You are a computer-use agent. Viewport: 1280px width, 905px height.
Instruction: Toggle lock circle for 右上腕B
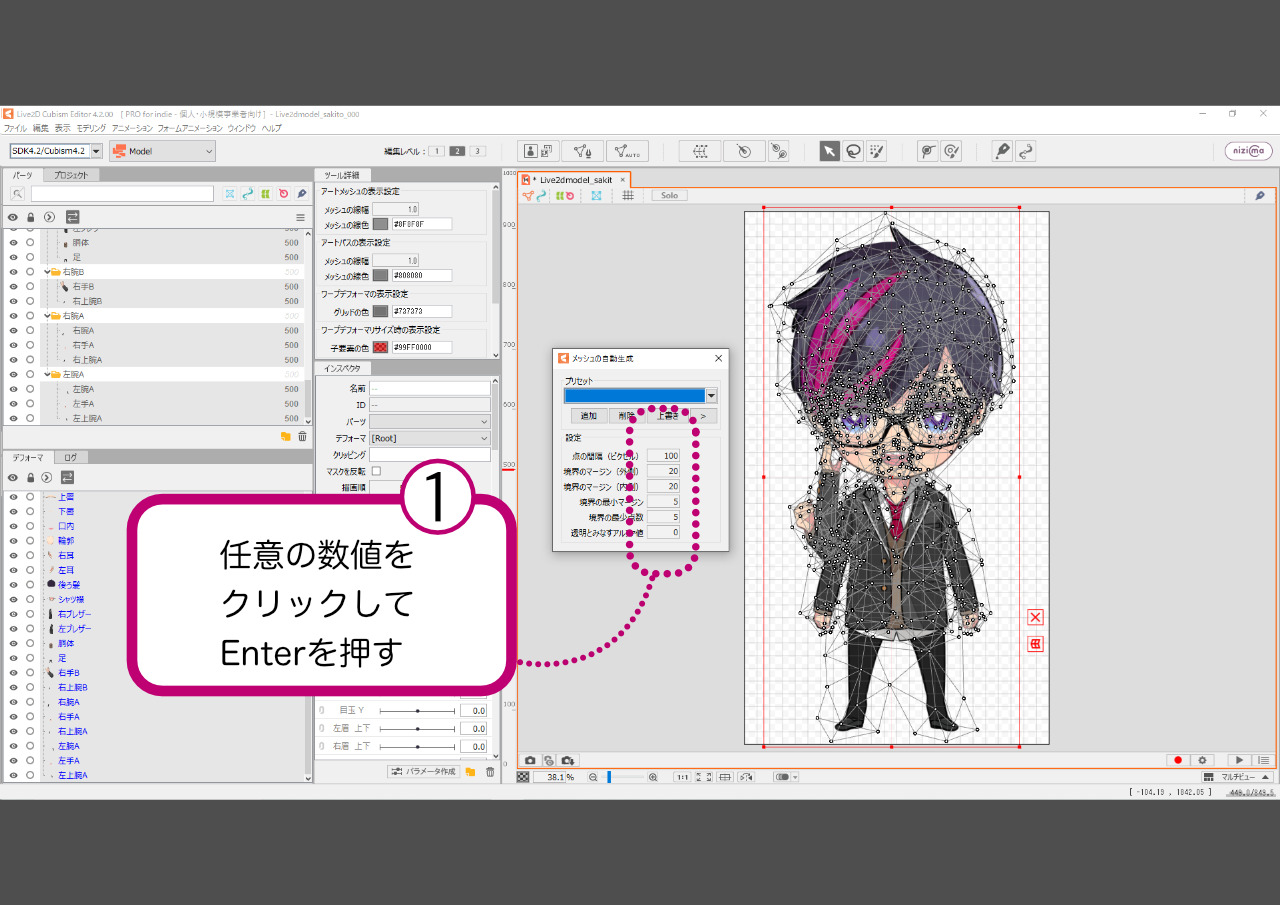pos(30,300)
